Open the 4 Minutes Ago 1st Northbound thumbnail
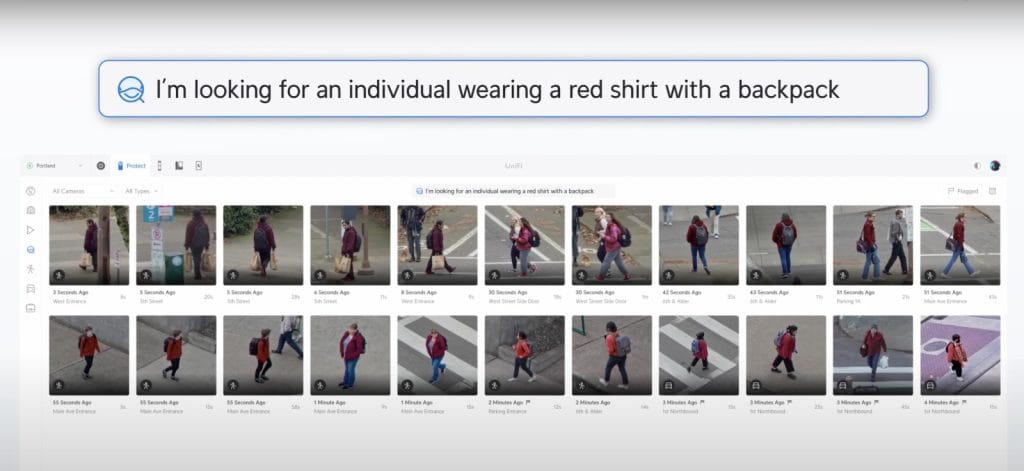Viewport: 1024px width, 471px height. [x=960, y=355]
